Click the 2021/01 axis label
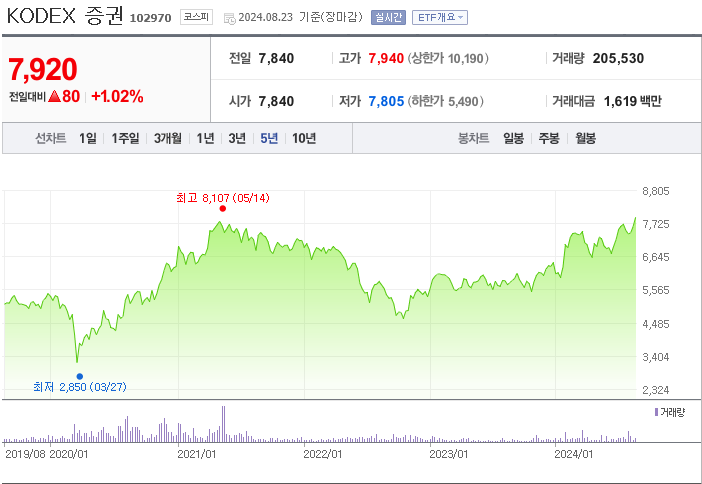 197,454
